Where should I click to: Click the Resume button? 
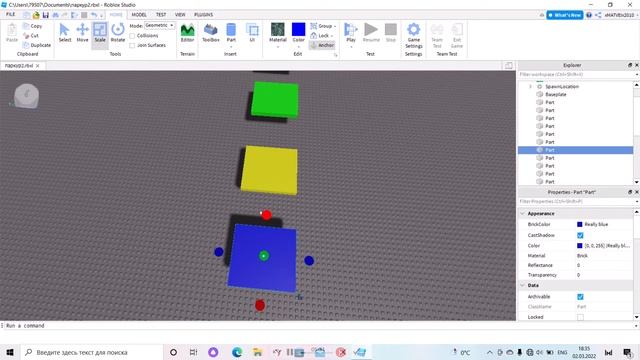click(x=371, y=33)
